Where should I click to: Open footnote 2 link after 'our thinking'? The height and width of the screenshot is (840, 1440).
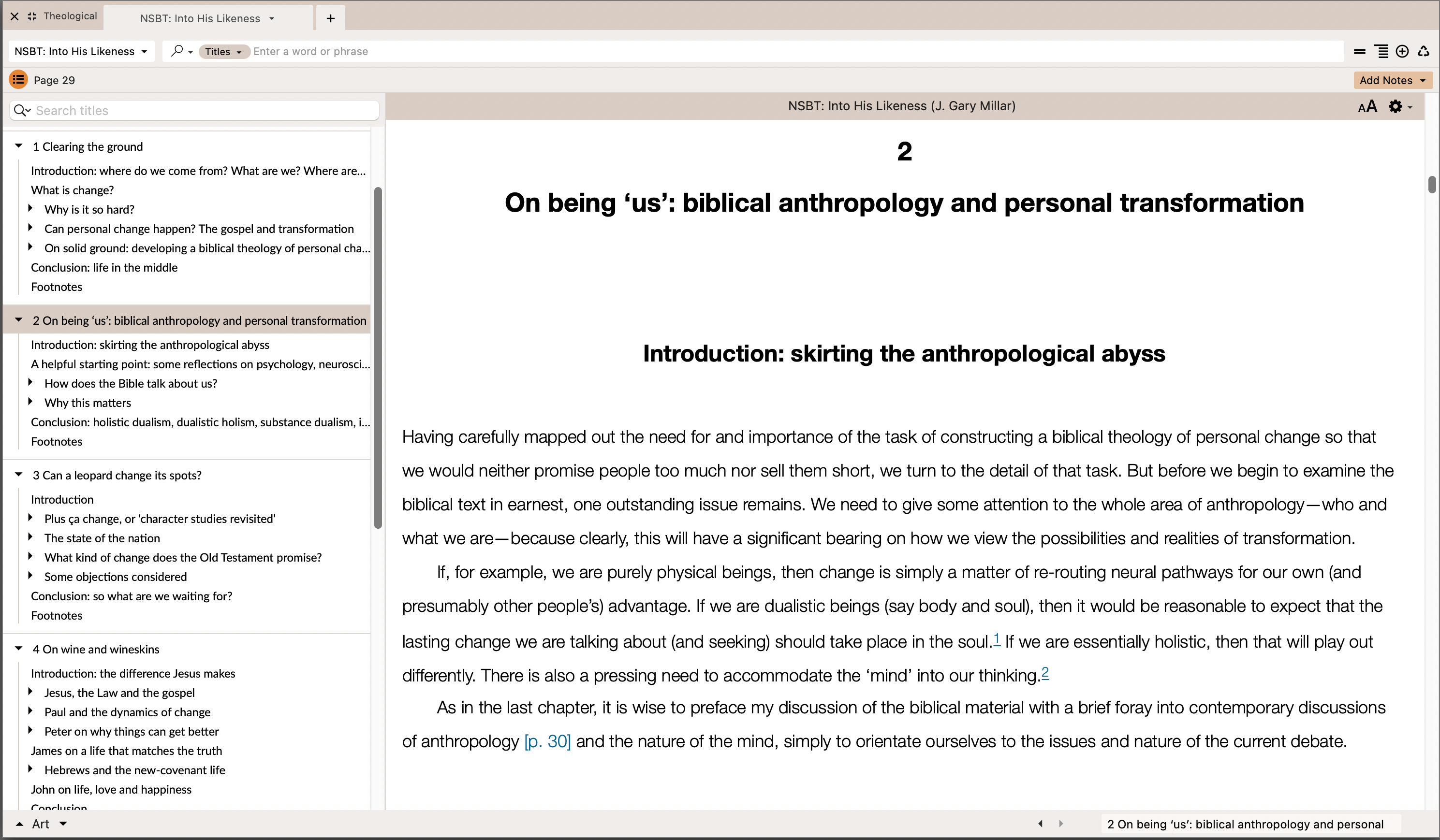1045,673
